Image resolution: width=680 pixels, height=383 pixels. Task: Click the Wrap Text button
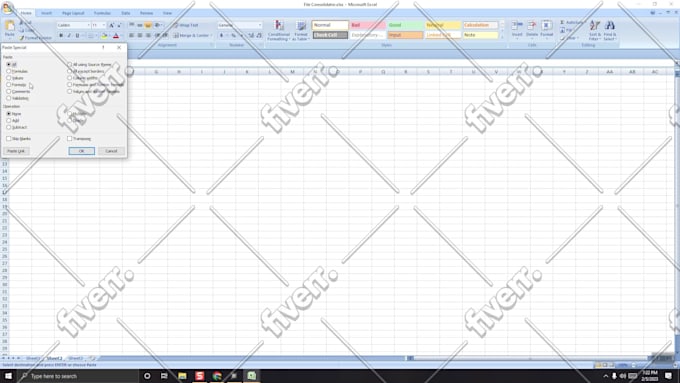point(186,25)
